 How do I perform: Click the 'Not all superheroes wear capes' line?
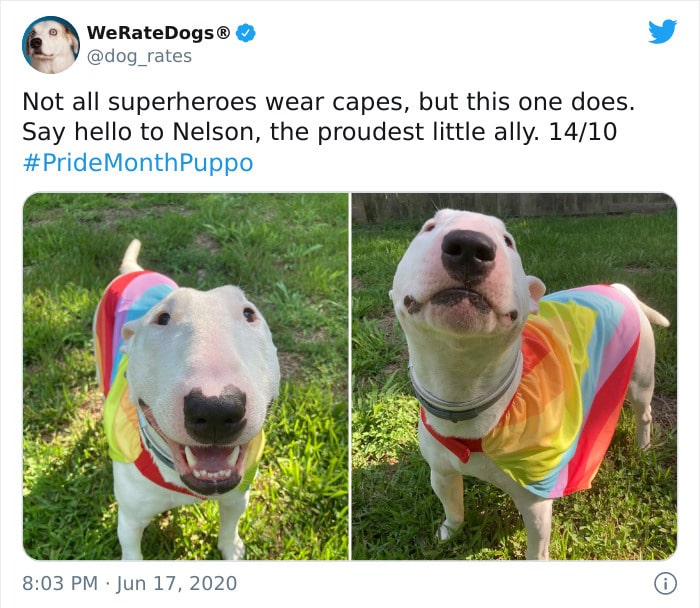coord(328,102)
